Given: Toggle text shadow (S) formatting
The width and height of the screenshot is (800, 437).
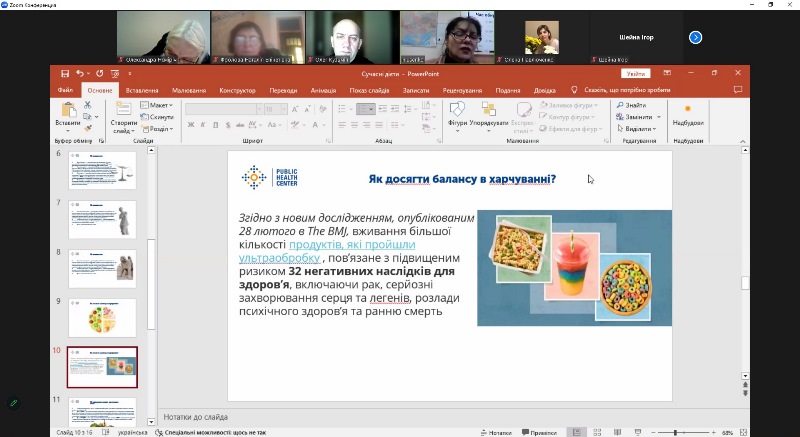Looking at the screenshot, I should coord(228,124).
